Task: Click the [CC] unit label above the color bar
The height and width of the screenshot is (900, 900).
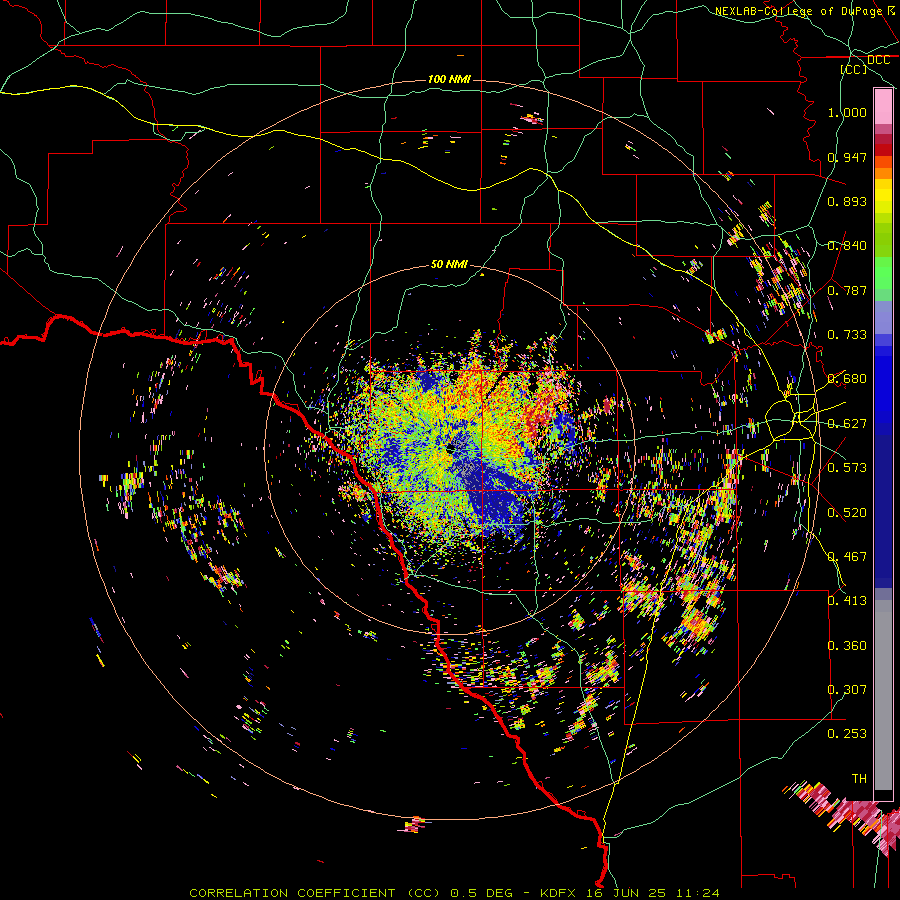Action: click(854, 69)
